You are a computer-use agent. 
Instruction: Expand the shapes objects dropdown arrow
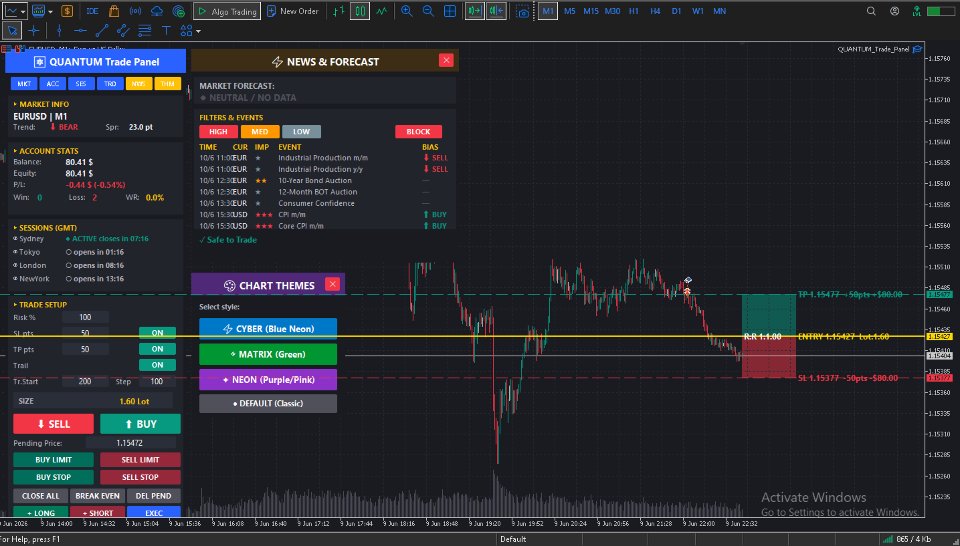point(198,31)
